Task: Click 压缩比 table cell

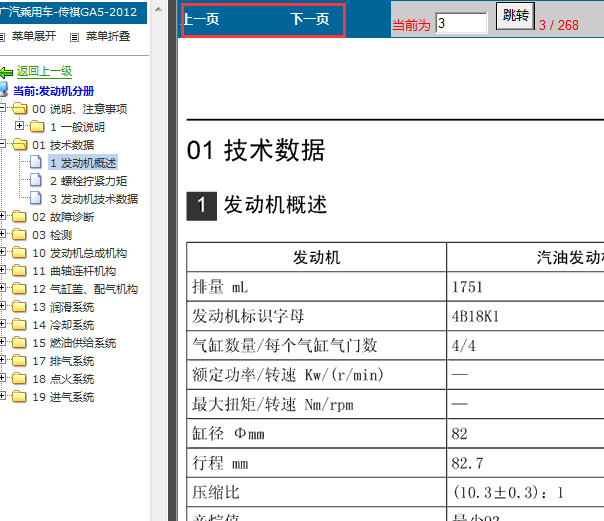Action: tap(317, 493)
